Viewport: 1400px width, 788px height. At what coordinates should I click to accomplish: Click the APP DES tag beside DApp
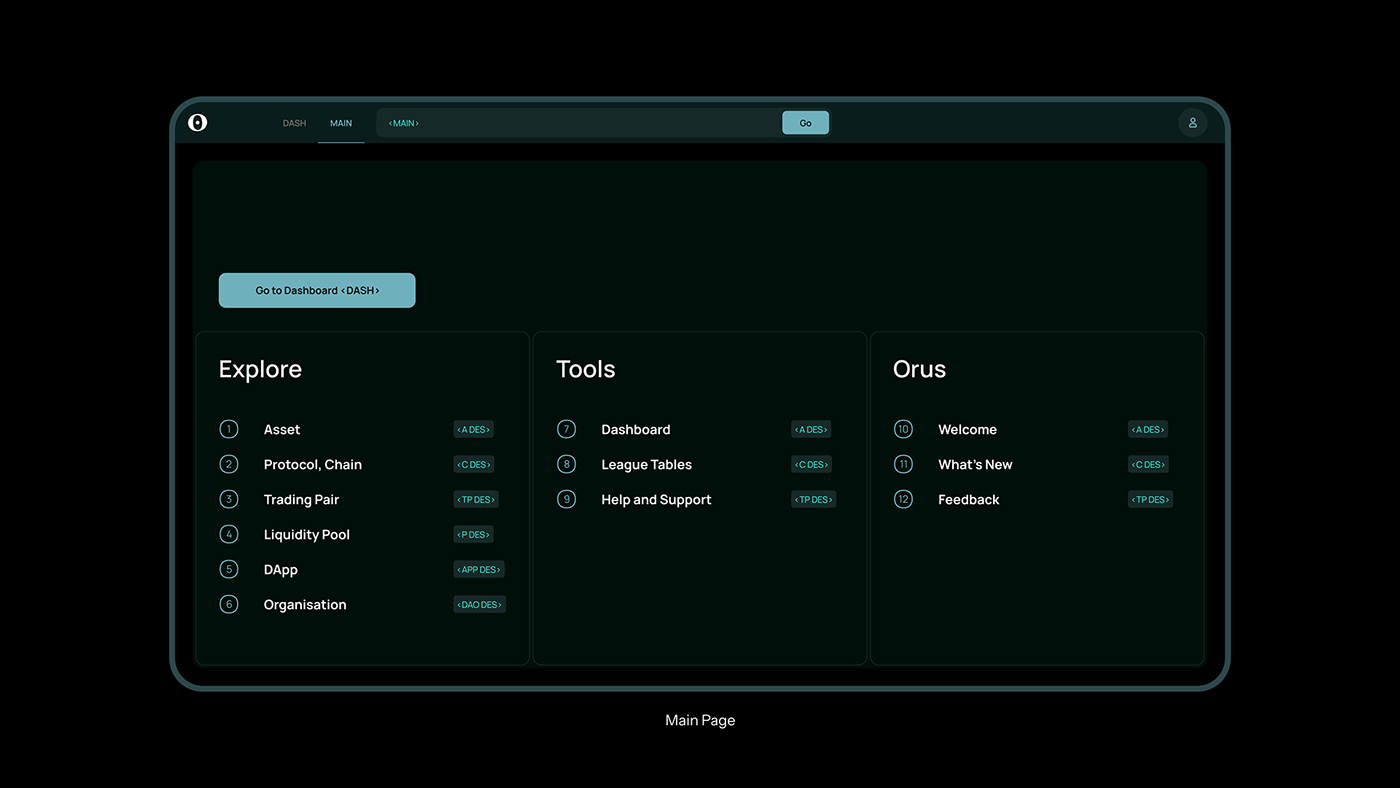point(478,569)
